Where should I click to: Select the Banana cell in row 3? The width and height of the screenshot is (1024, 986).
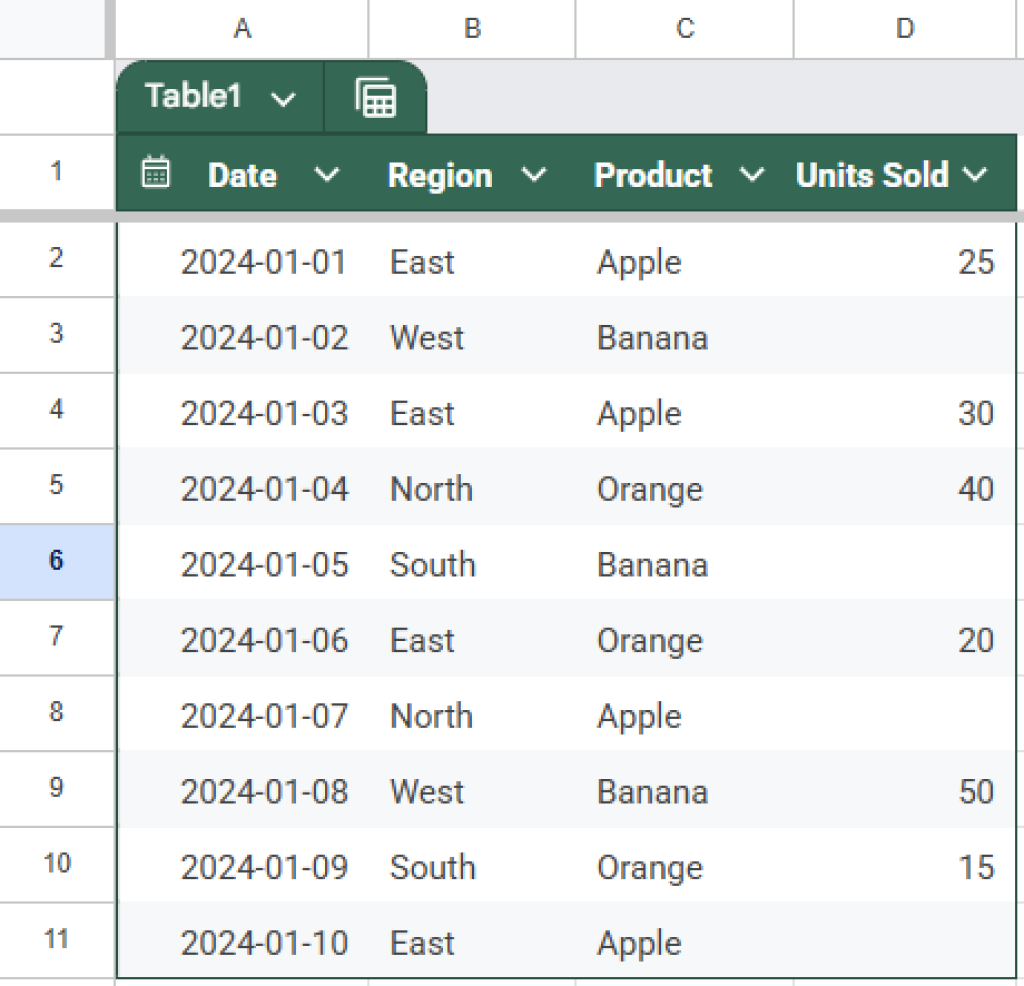[652, 338]
